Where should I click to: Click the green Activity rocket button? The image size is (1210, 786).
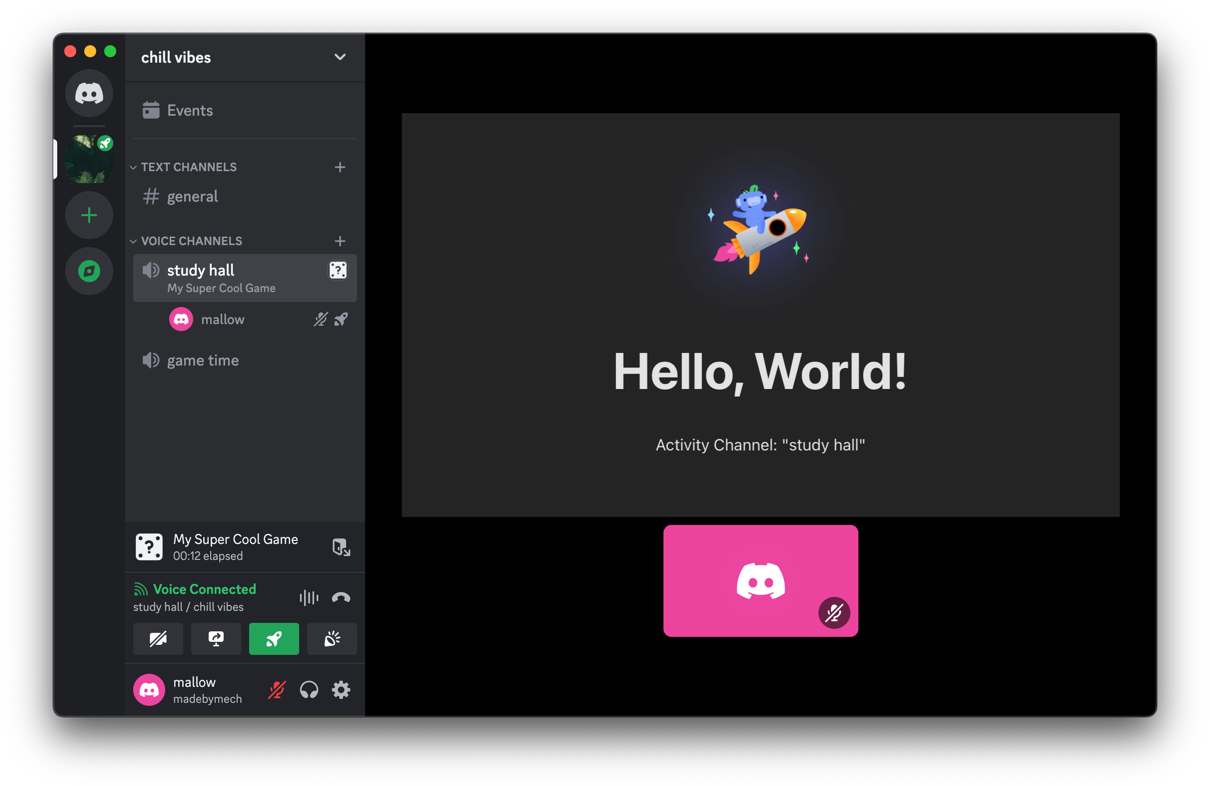coord(274,638)
